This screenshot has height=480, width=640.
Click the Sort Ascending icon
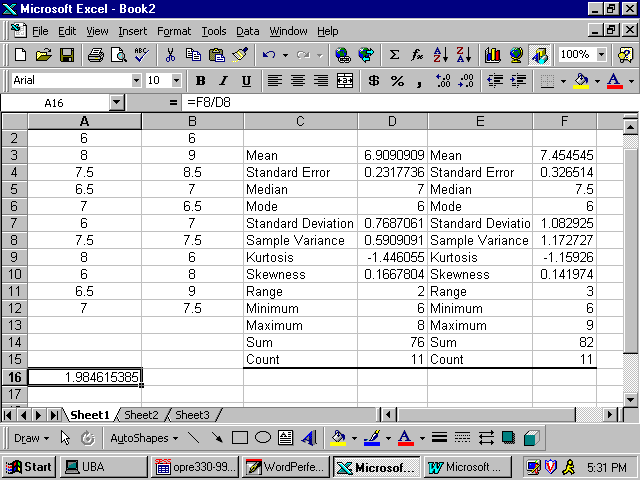441,55
